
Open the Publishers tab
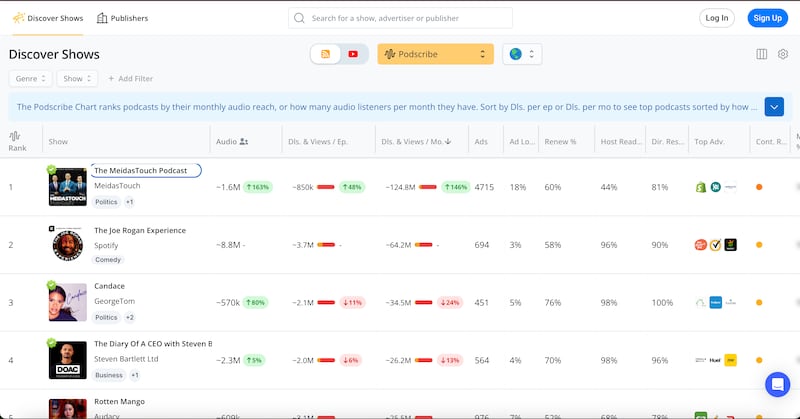122,18
